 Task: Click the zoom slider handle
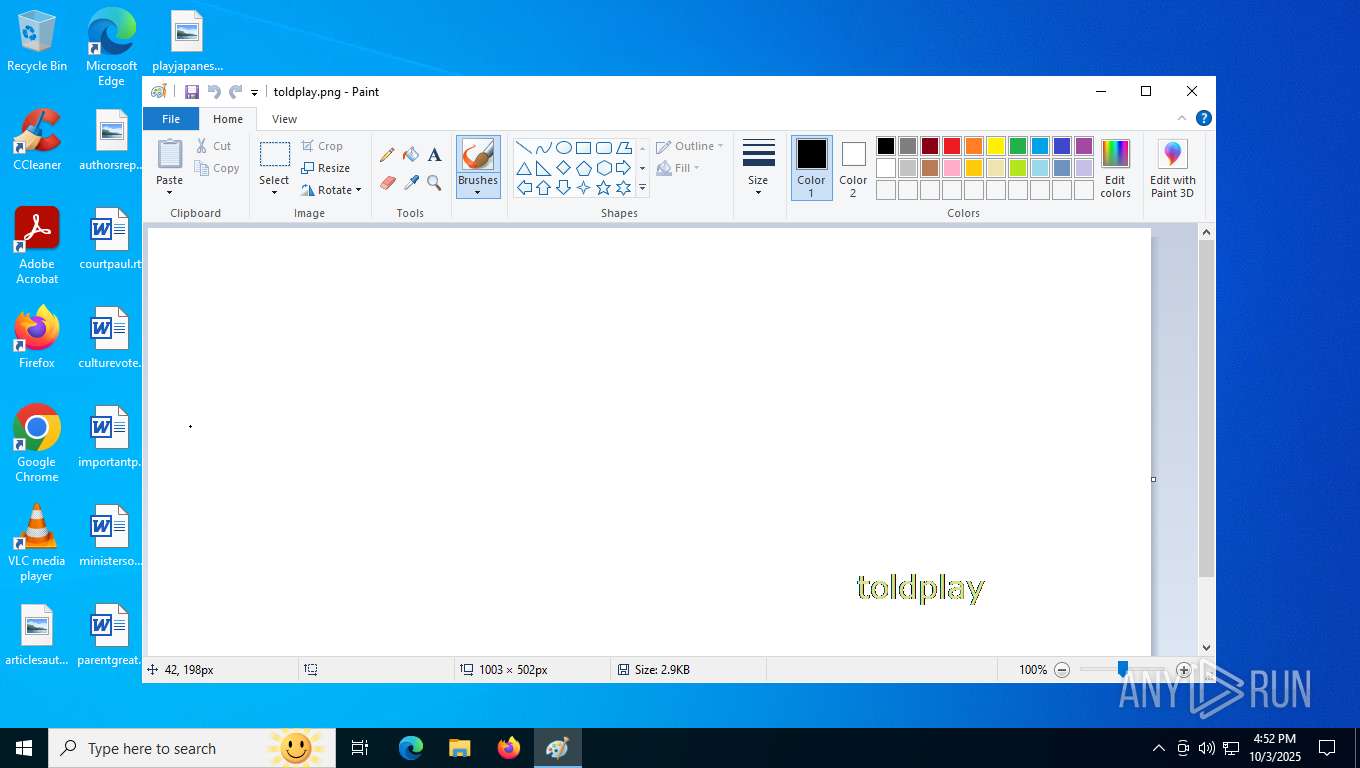[x=1123, y=670]
